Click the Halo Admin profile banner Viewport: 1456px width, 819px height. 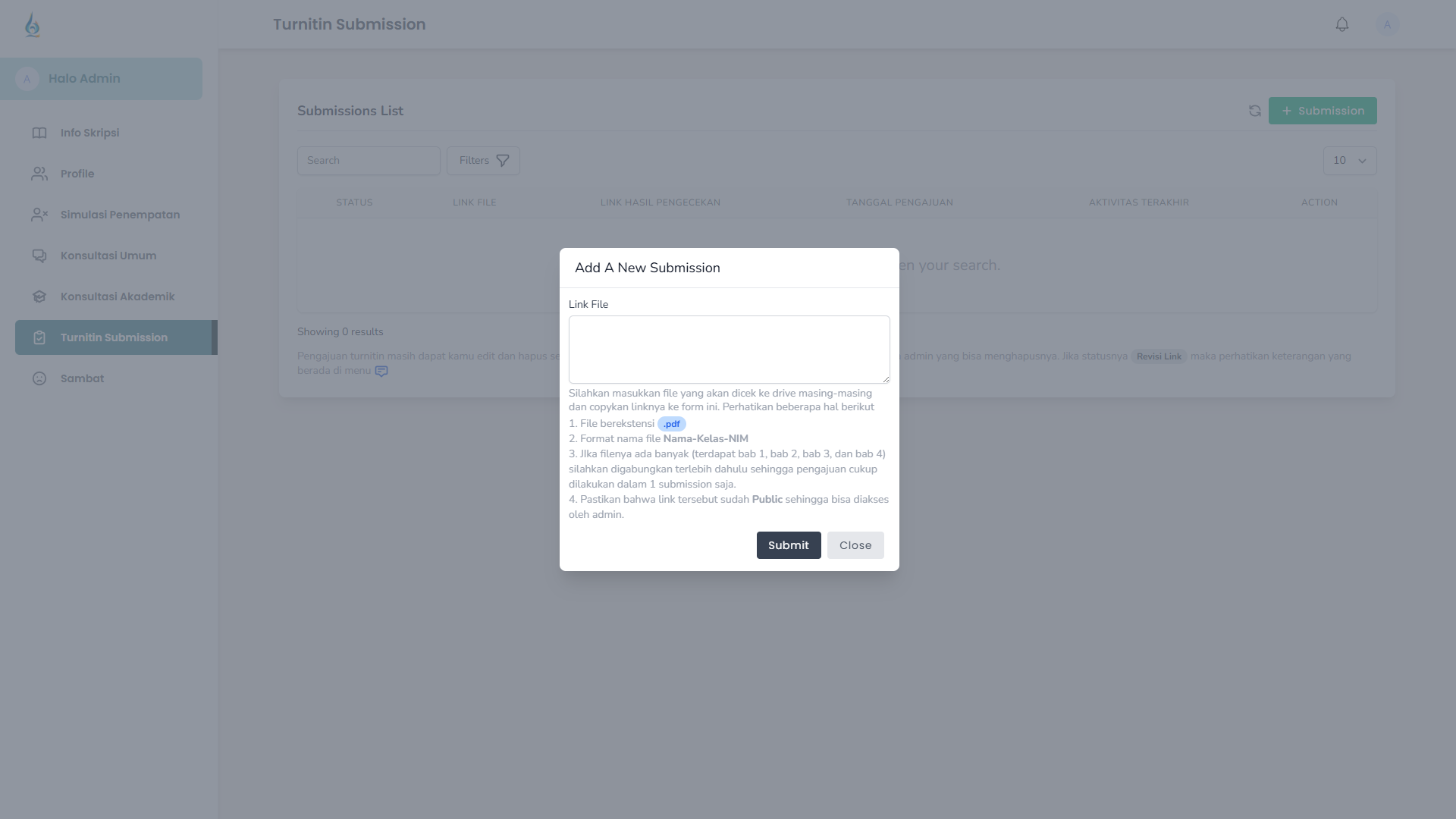pyautogui.click(x=101, y=79)
